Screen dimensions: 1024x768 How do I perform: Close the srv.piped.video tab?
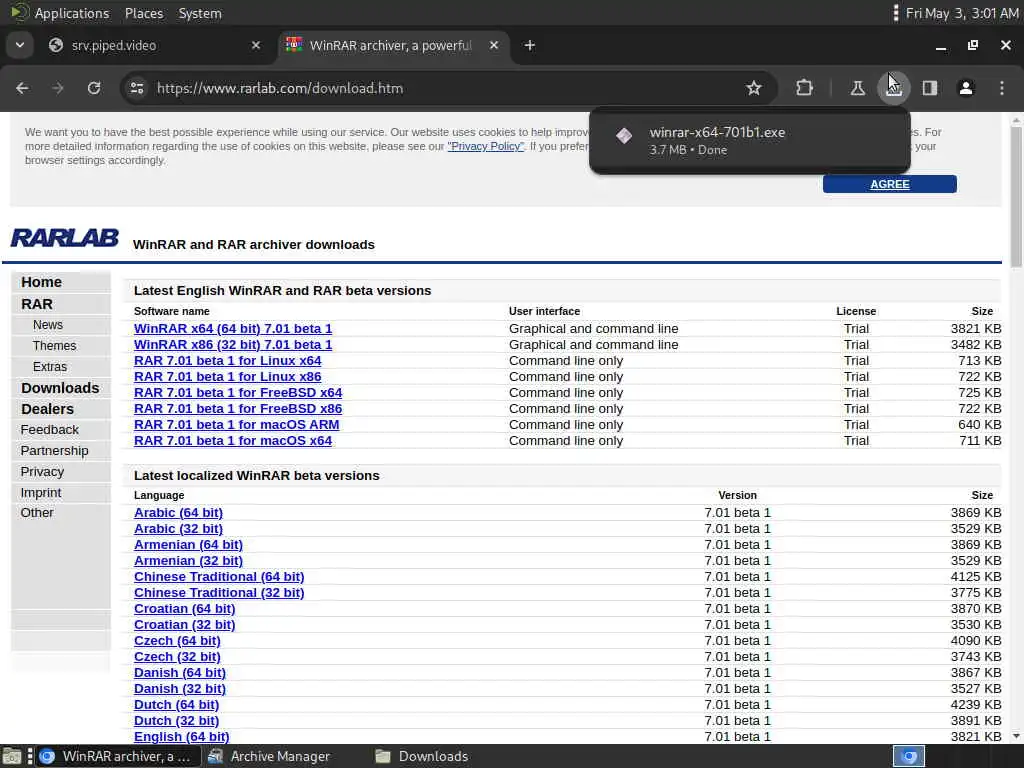point(256,45)
